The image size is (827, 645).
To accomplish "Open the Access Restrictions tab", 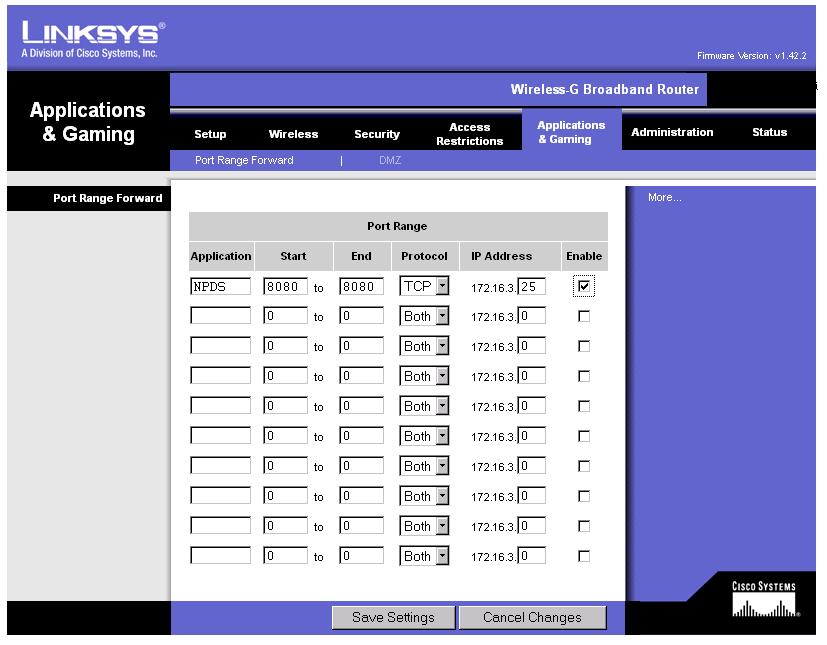I will (469, 134).
